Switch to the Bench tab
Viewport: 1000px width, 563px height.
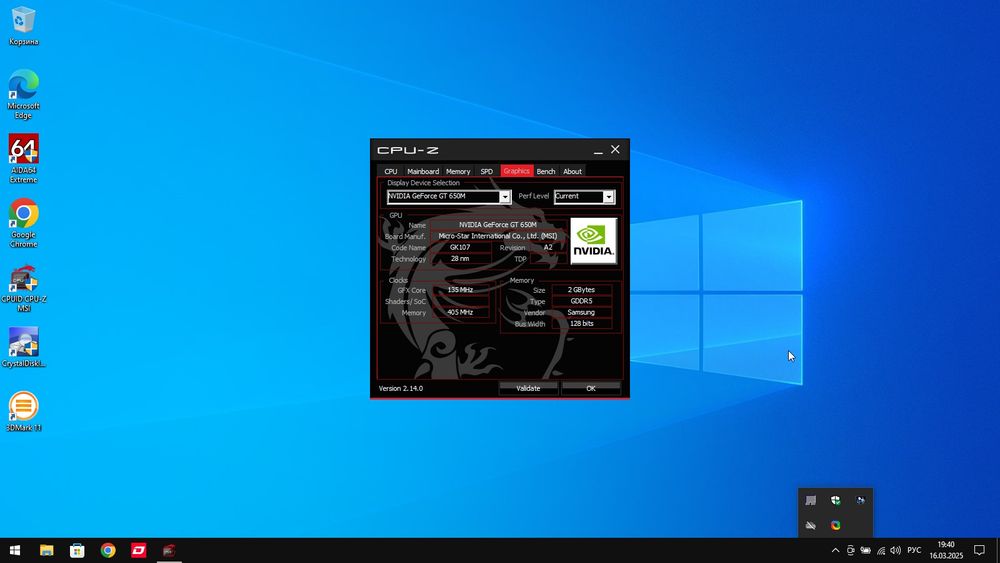(x=546, y=172)
